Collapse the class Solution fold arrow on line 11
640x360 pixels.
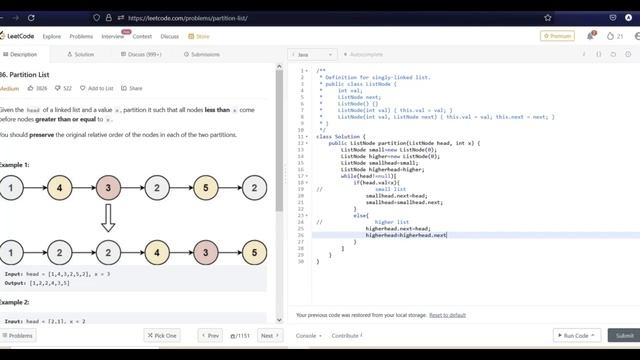[x=307, y=137]
